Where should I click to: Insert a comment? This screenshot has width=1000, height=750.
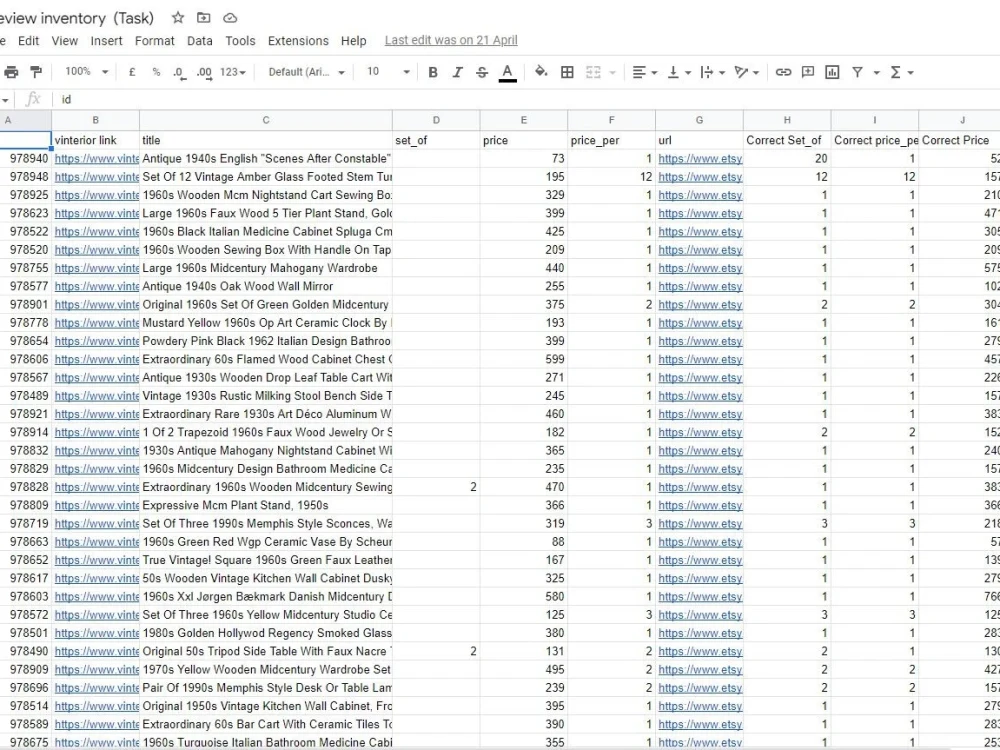808,72
